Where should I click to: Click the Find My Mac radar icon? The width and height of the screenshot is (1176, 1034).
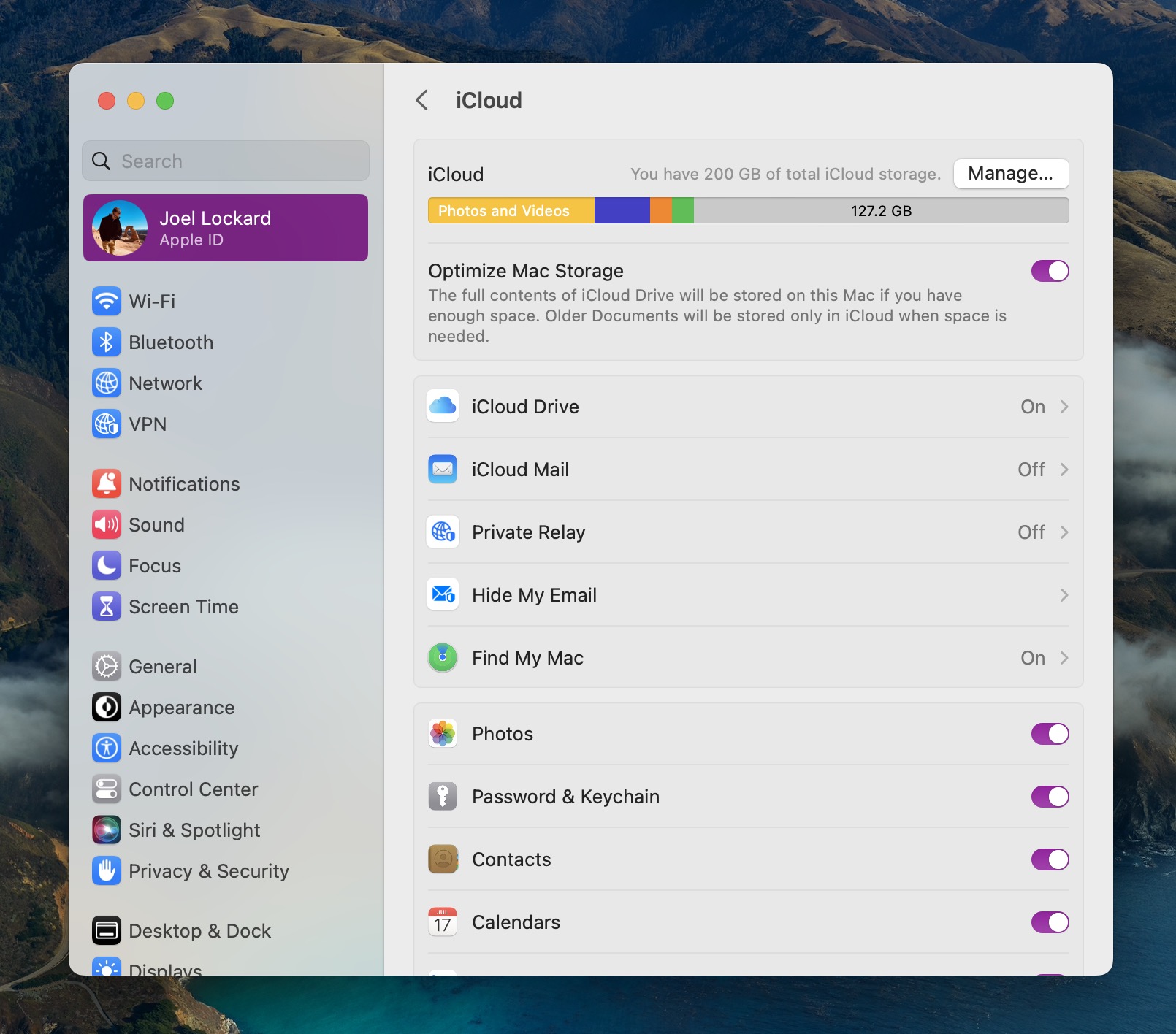[x=443, y=657]
